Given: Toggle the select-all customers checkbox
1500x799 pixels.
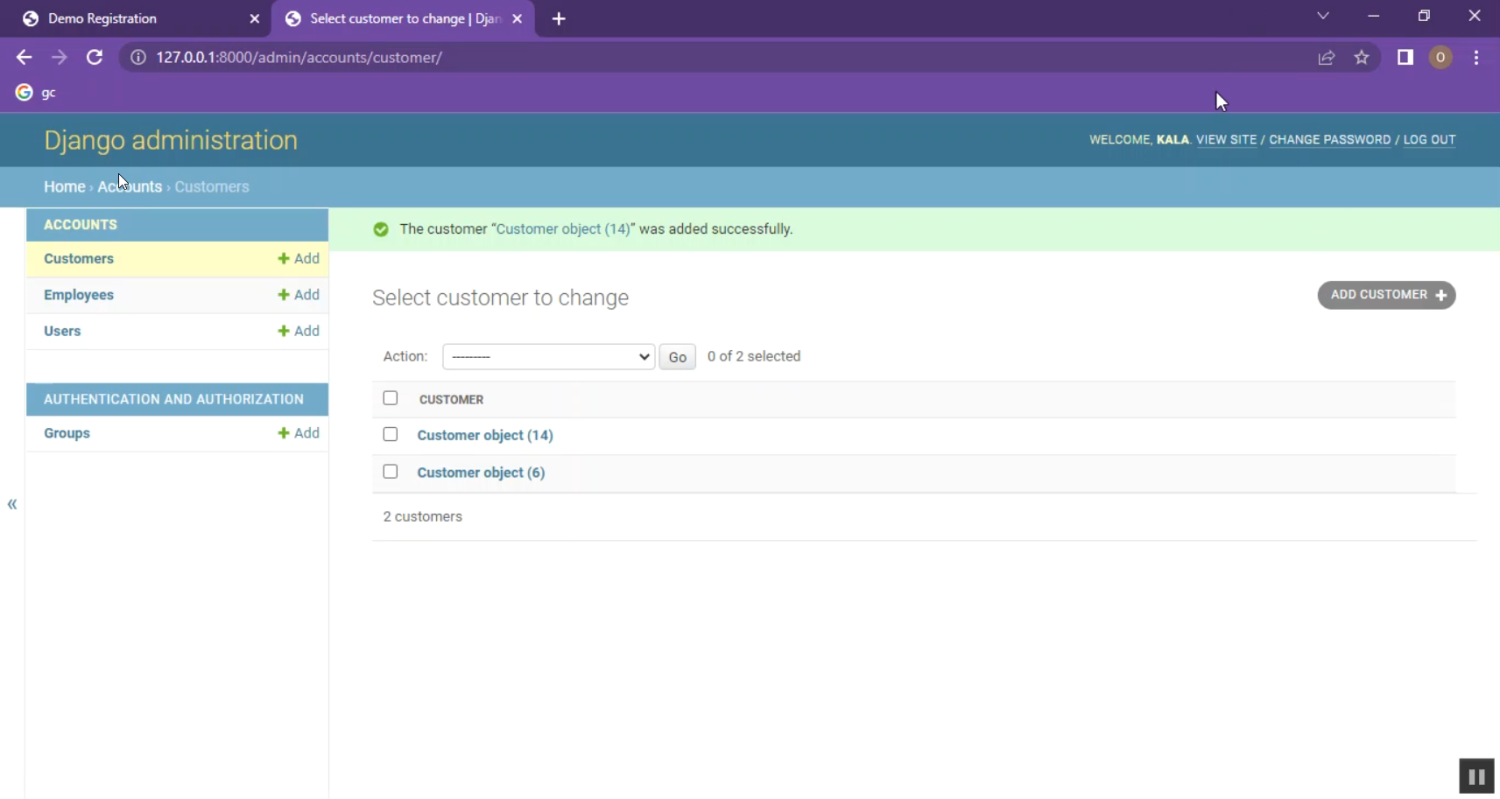Looking at the screenshot, I should 390,398.
